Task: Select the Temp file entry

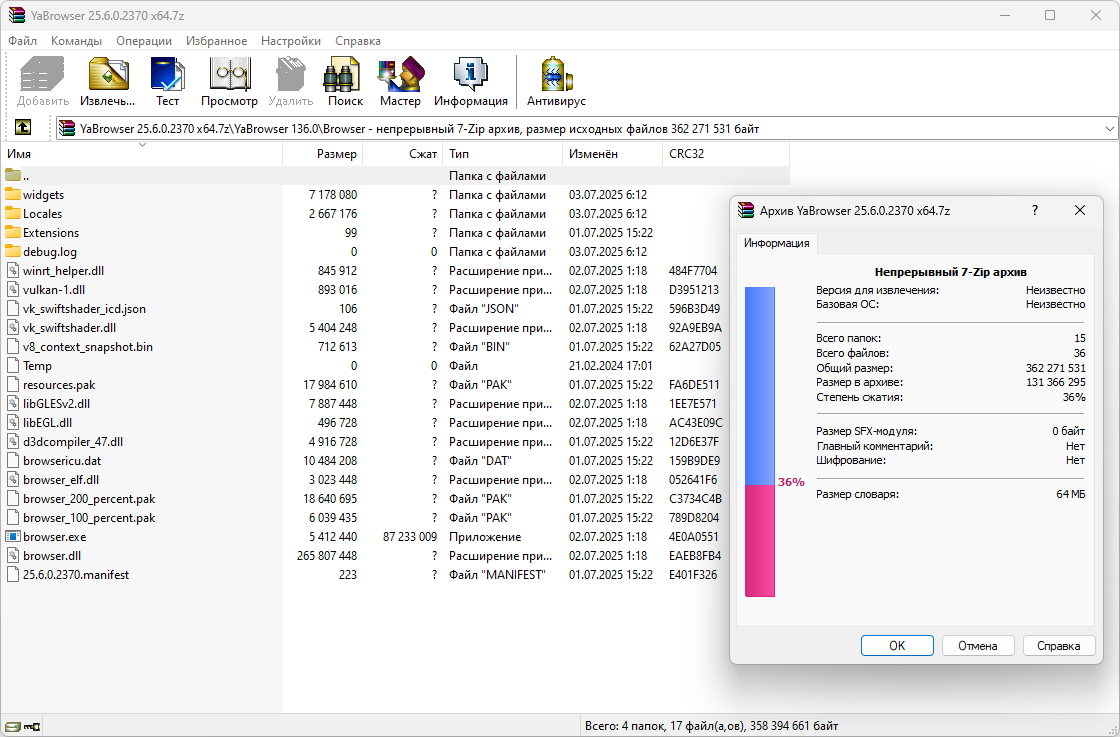Action: tap(37, 366)
